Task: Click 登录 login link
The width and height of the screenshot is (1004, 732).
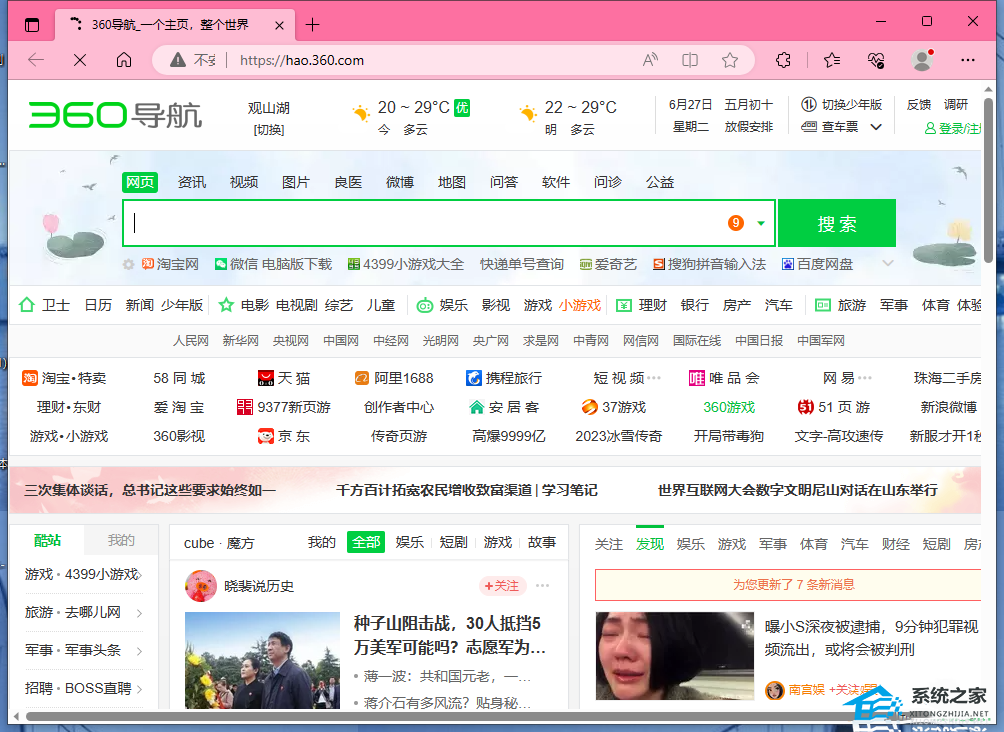Action: click(x=950, y=129)
